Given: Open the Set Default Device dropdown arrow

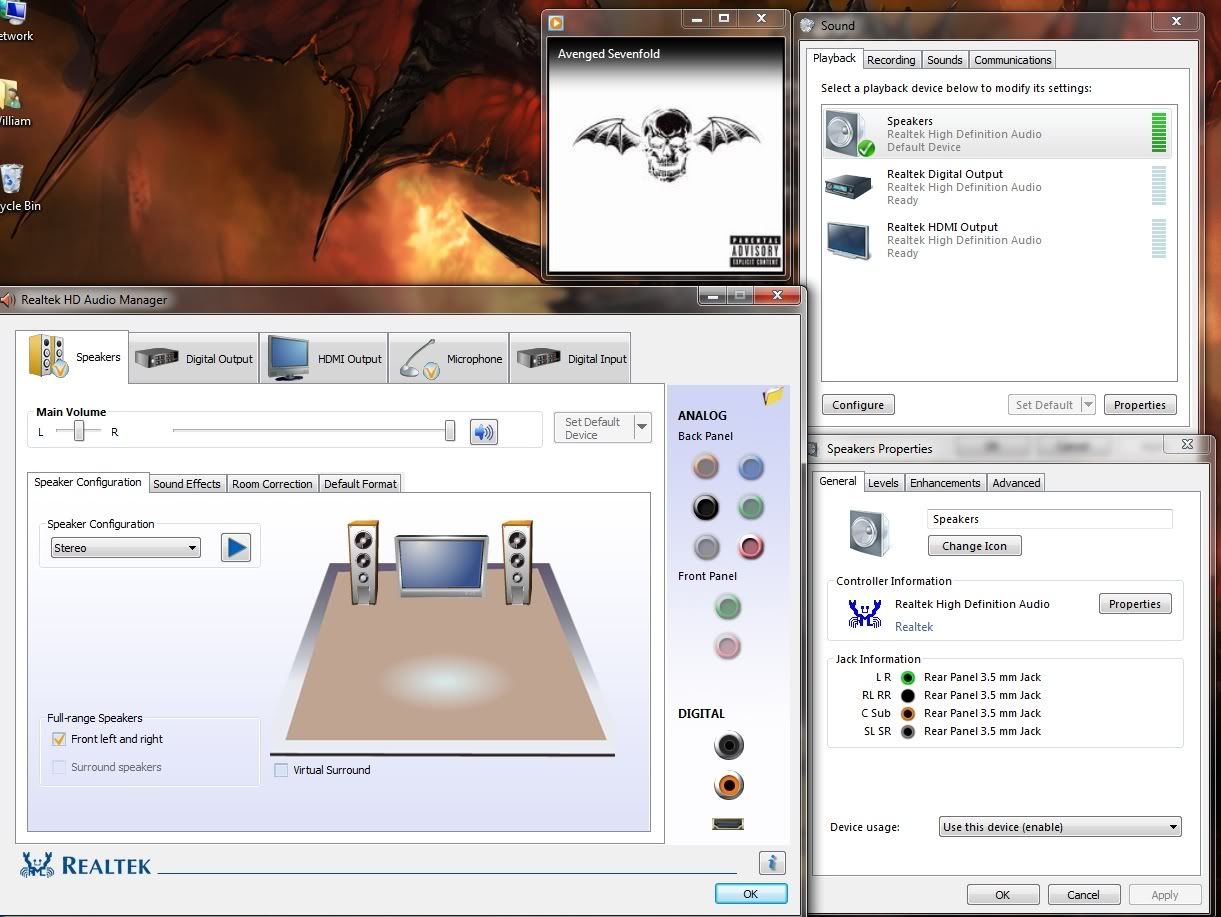Looking at the screenshot, I should [641, 427].
